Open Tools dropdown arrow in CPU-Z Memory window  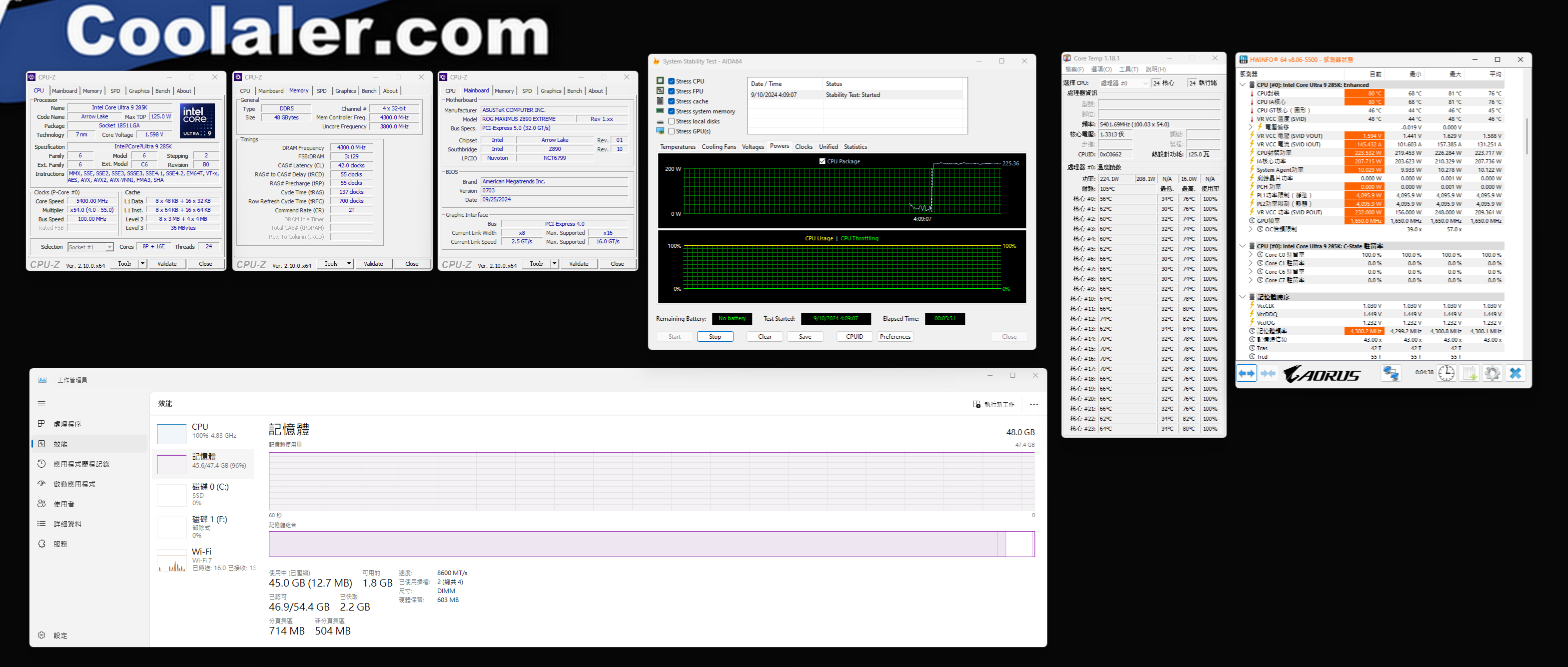tap(349, 263)
